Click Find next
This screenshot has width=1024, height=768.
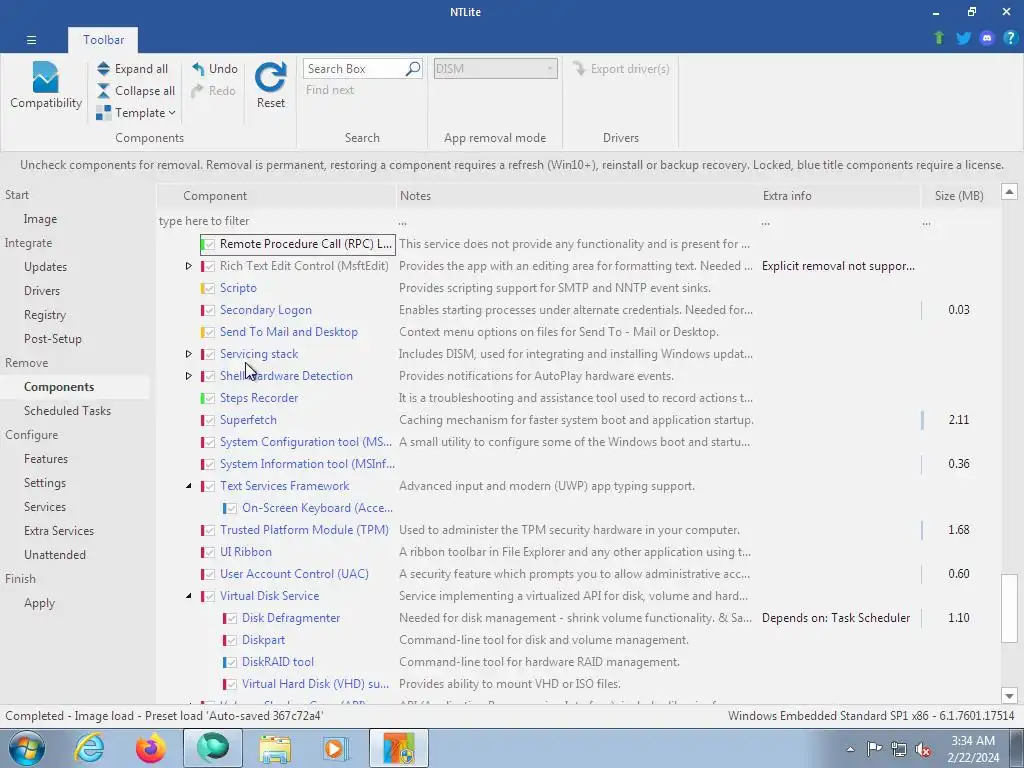tap(330, 90)
